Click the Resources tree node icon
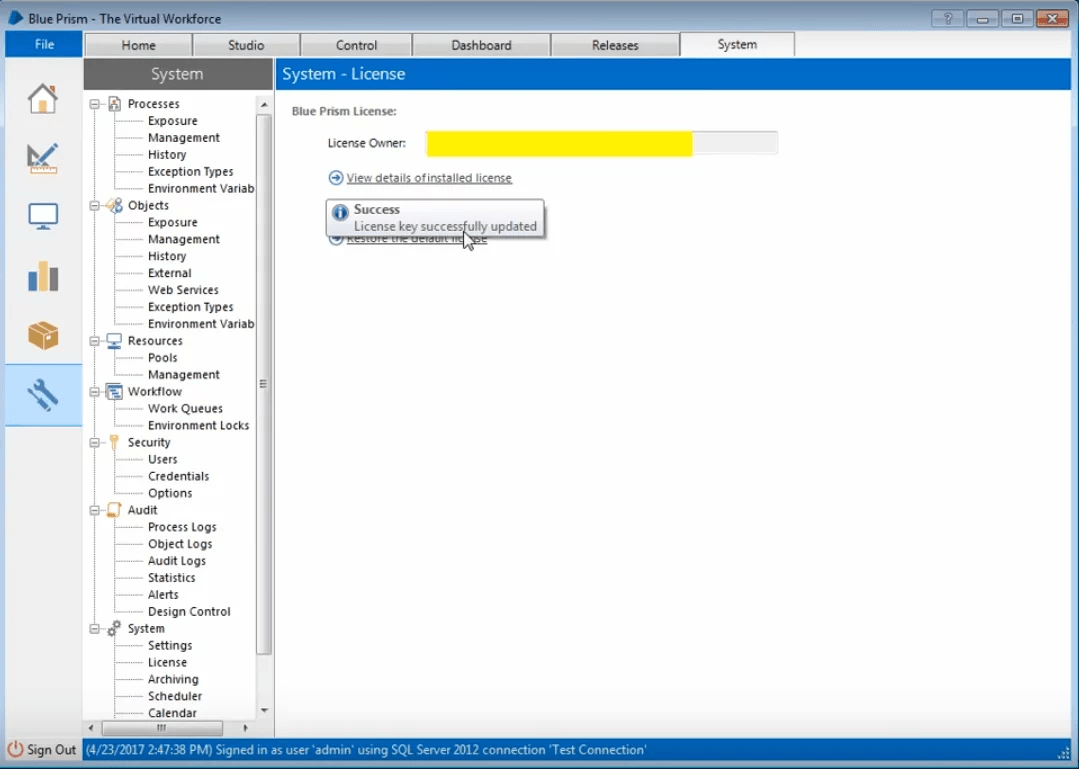This screenshot has width=1079, height=769. [x=114, y=340]
